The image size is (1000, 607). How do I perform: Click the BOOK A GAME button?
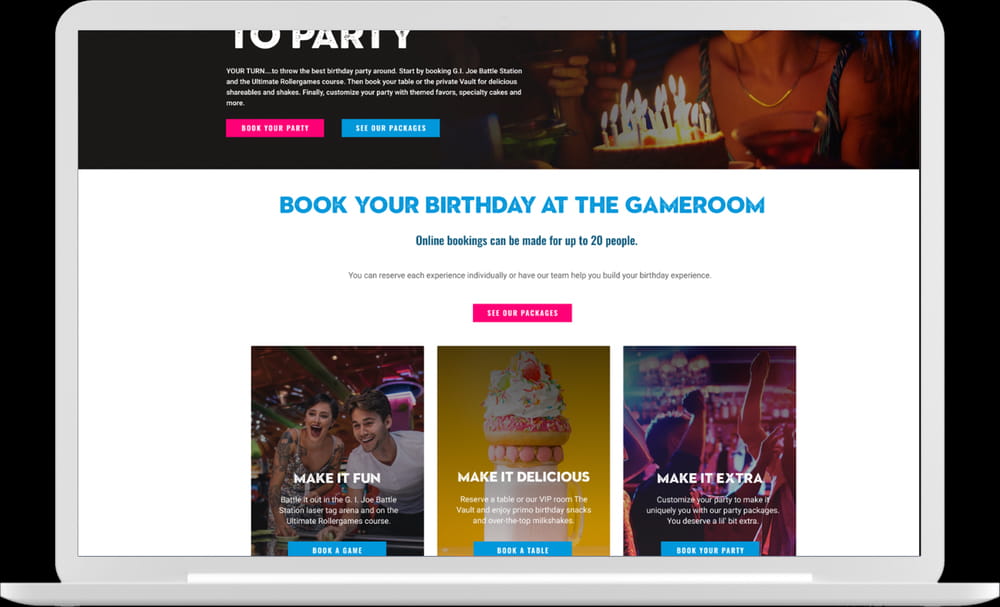click(x=337, y=550)
